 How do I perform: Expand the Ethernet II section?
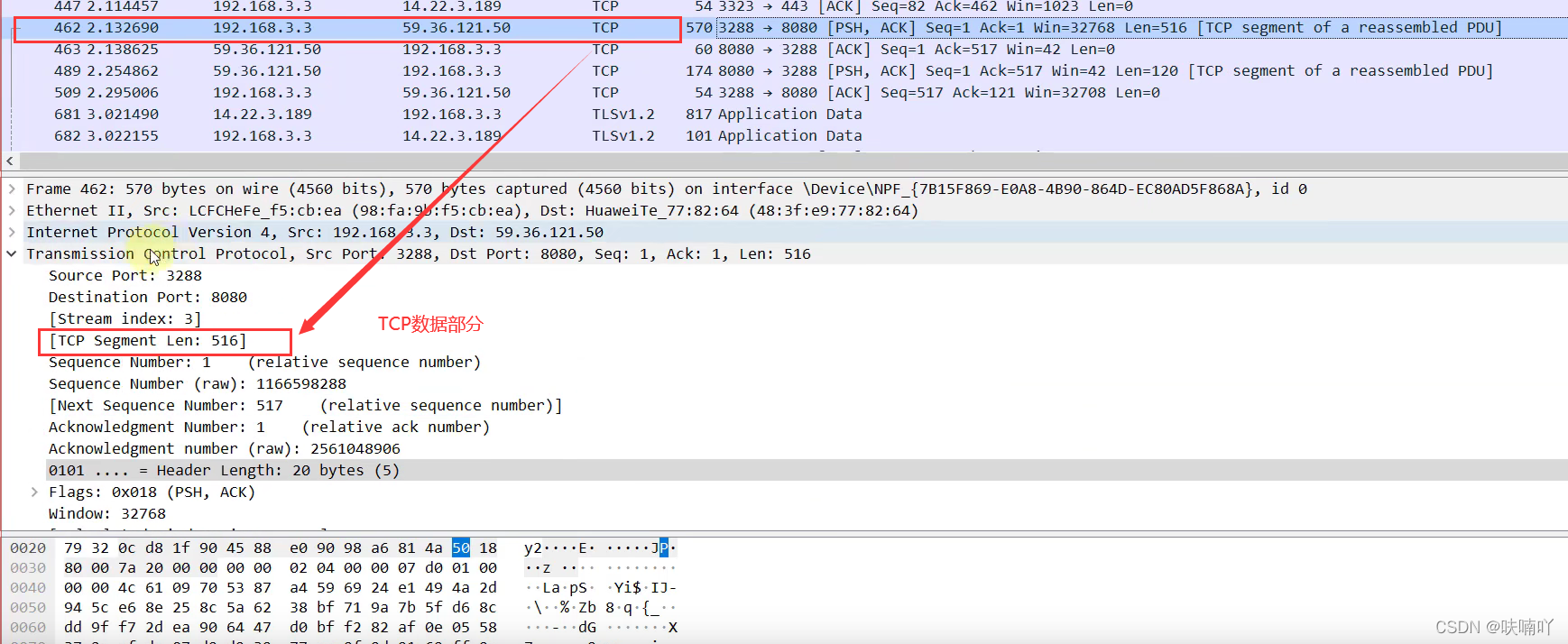[x=12, y=210]
